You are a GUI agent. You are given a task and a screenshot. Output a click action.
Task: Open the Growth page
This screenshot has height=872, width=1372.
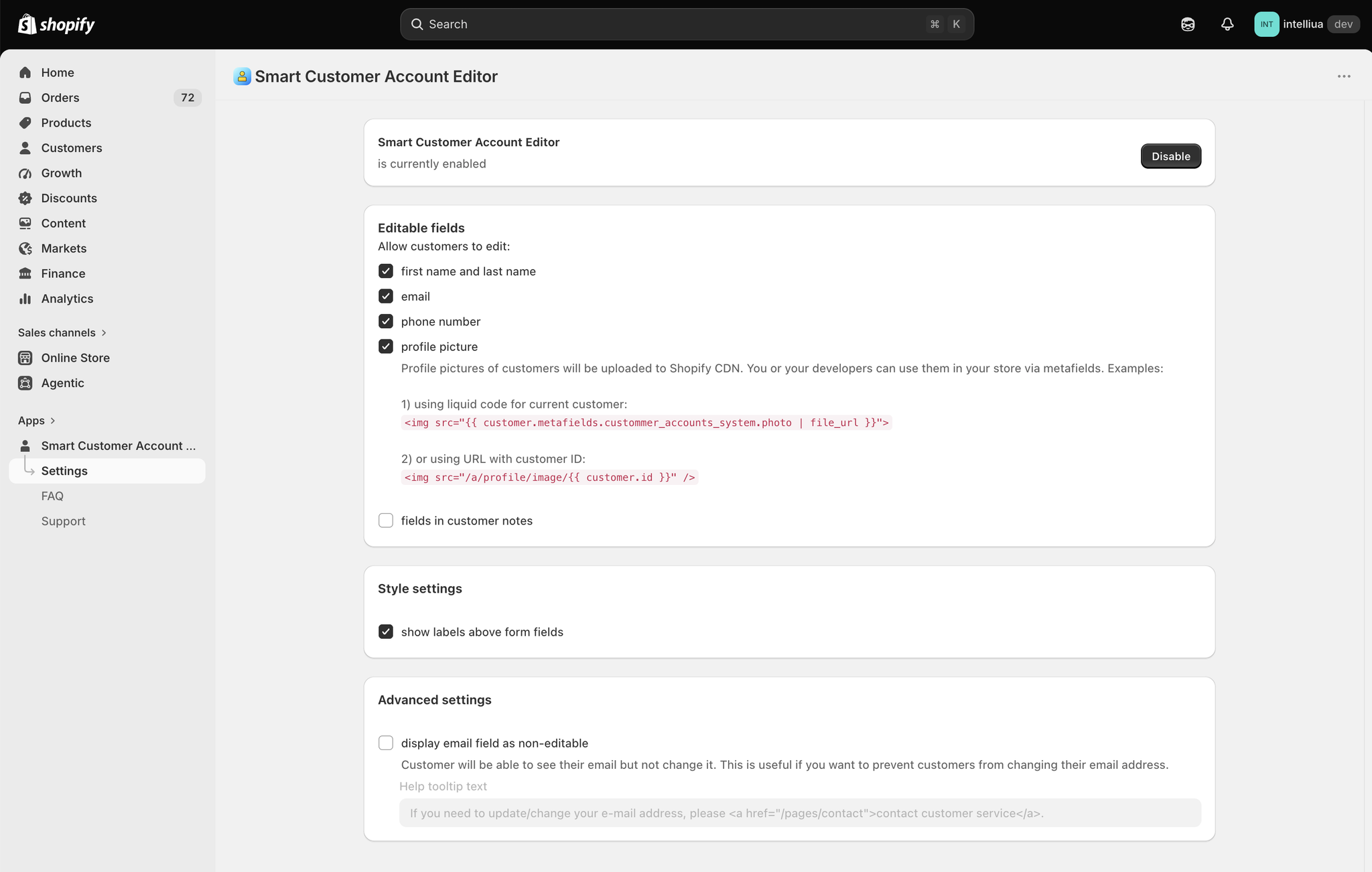[107, 173]
